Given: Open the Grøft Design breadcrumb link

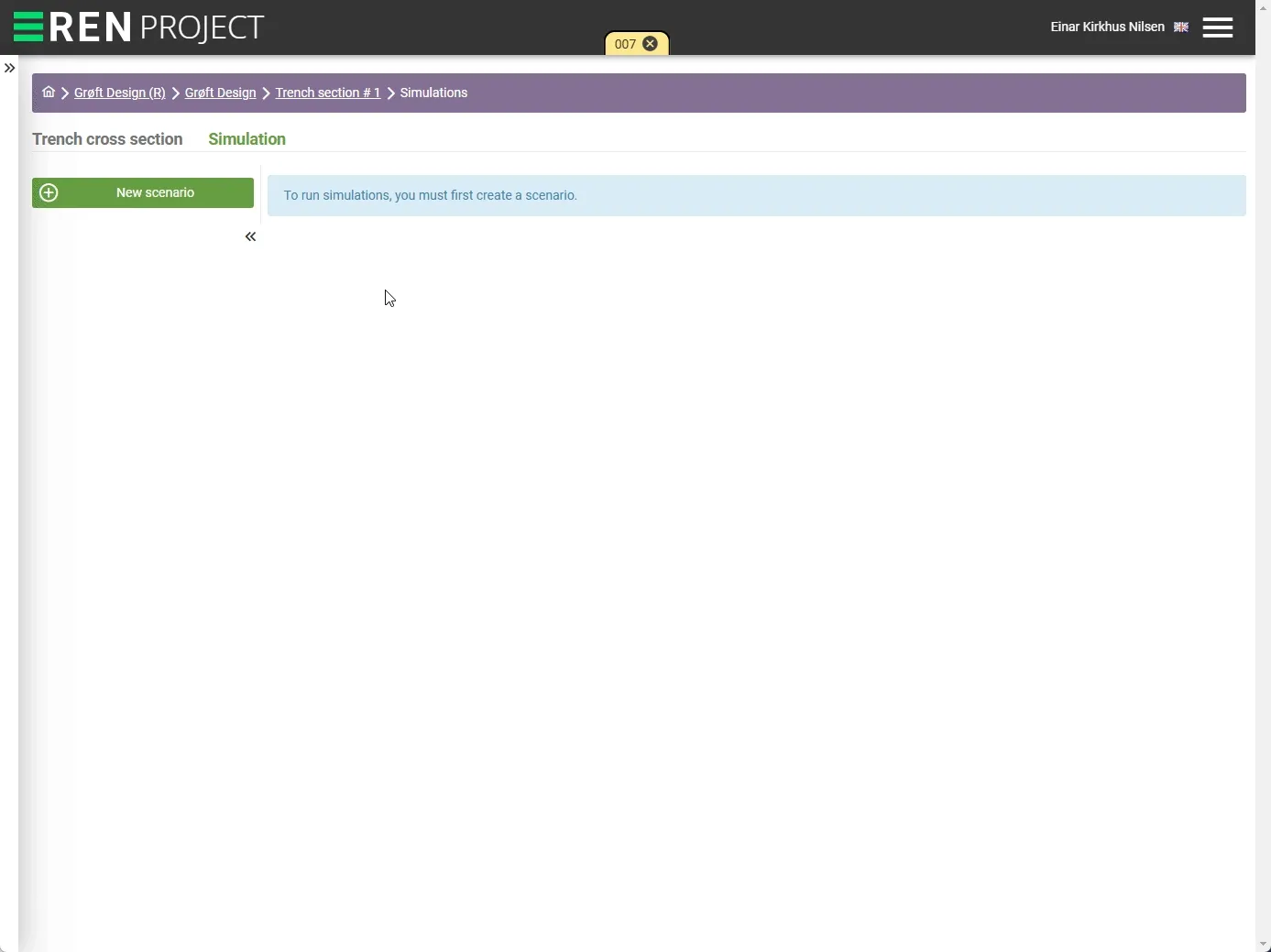Looking at the screenshot, I should pyautogui.click(x=220, y=93).
